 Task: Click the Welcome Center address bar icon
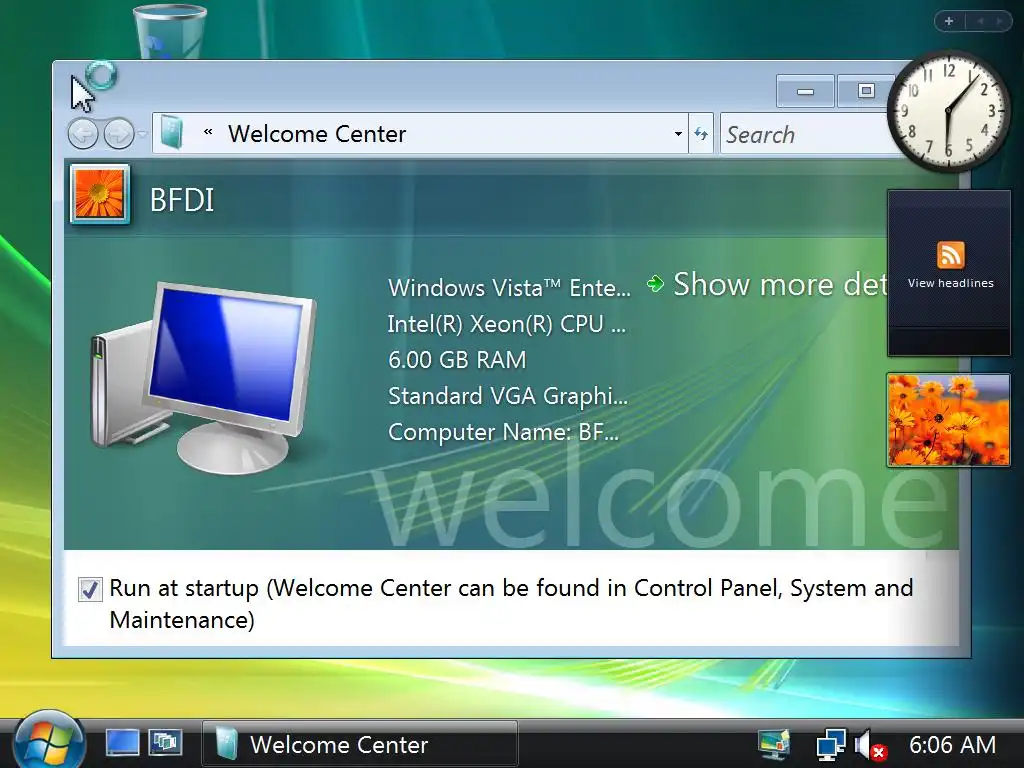click(171, 133)
